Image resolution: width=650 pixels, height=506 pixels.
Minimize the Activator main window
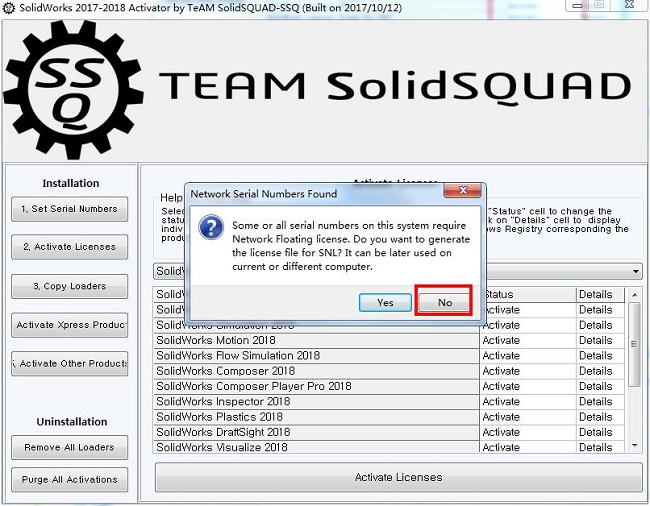tap(577, 5)
